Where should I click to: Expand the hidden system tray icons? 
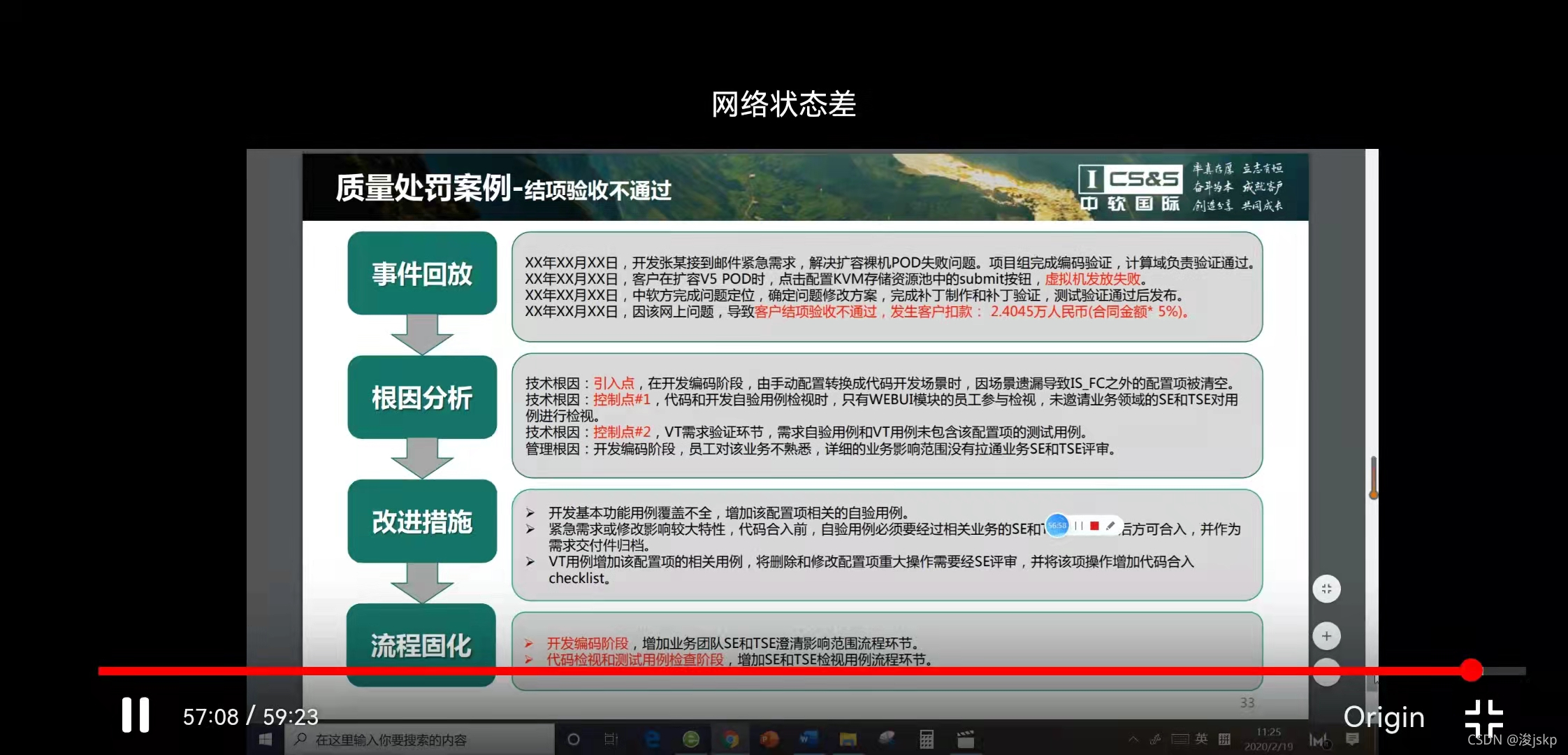pos(1133,740)
